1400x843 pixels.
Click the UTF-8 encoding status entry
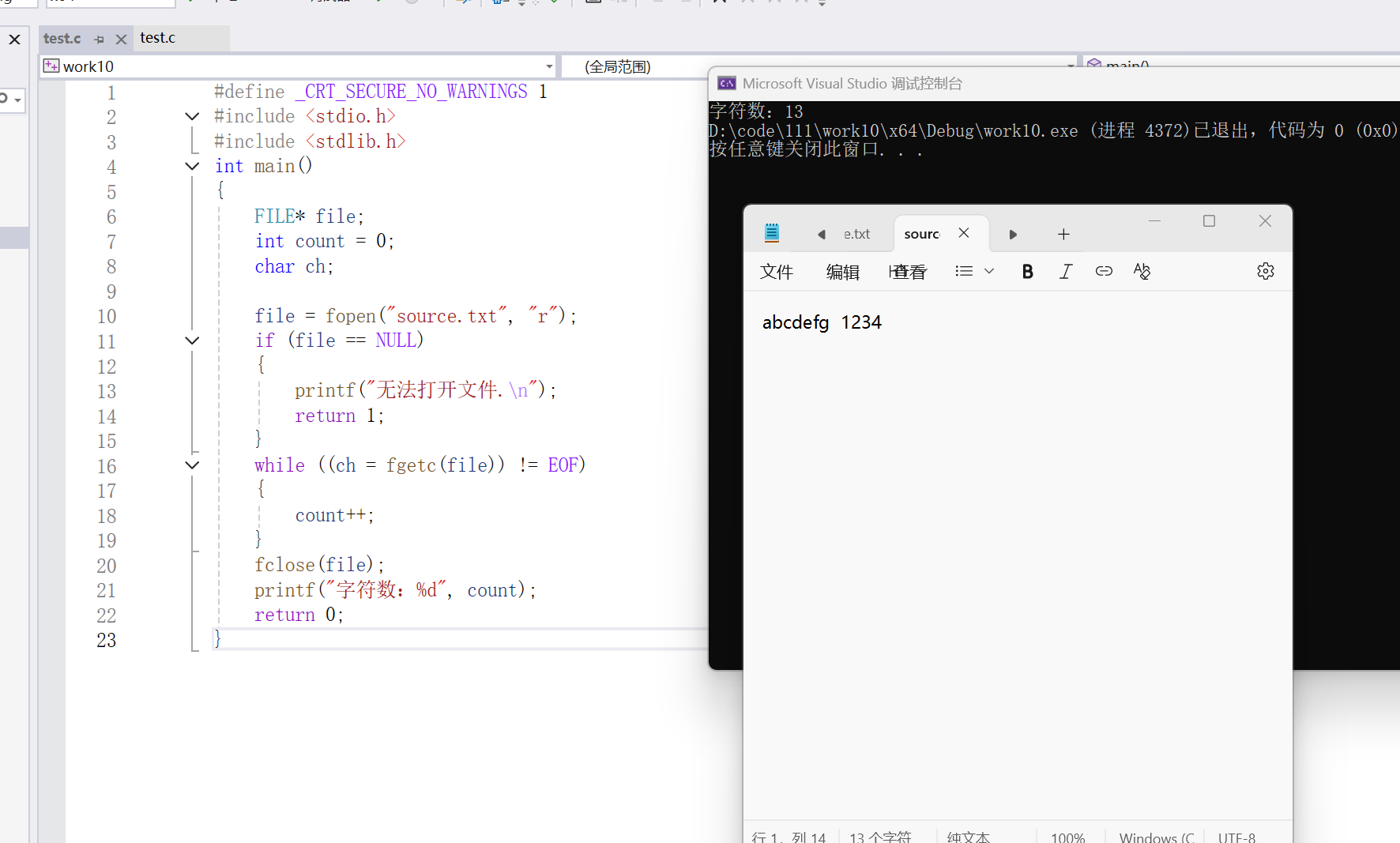point(1236,837)
